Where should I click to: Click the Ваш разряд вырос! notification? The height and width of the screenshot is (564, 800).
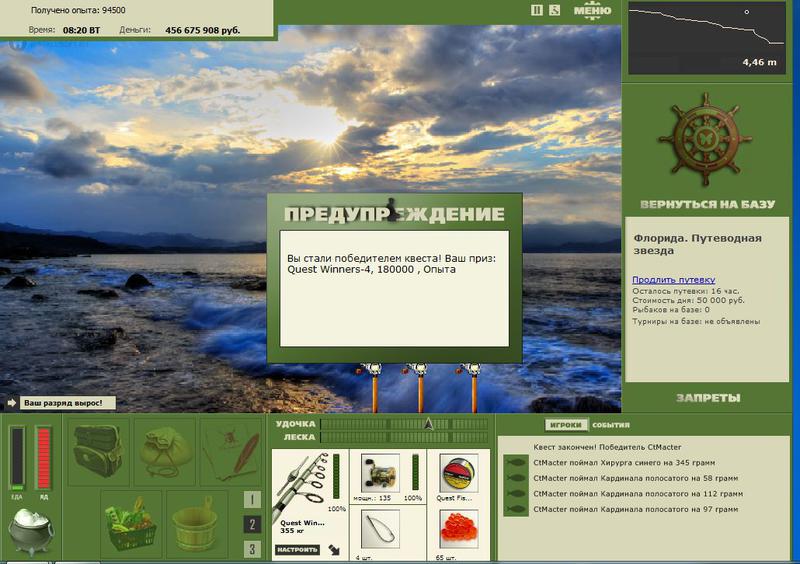pyautogui.click(x=67, y=403)
